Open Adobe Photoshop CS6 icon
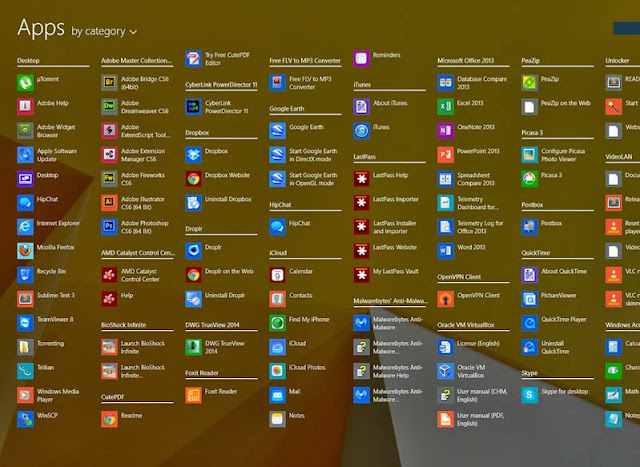The width and height of the screenshot is (640, 467). [109, 227]
